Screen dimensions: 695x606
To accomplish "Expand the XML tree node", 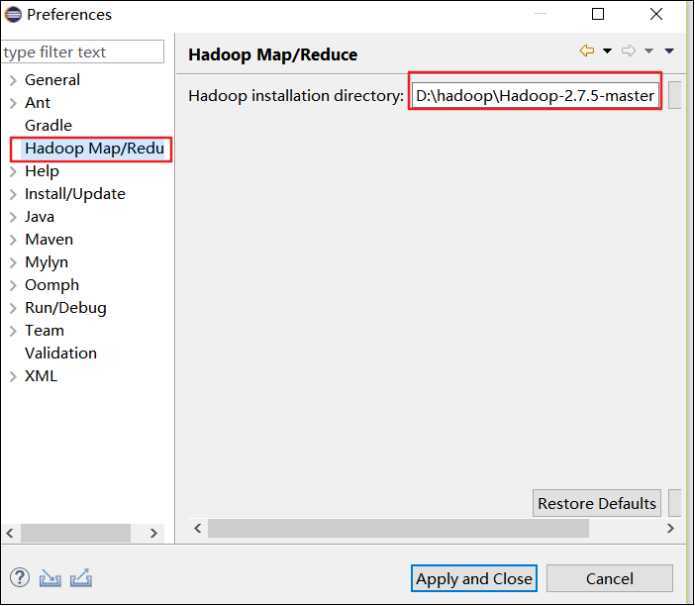I will [13, 376].
